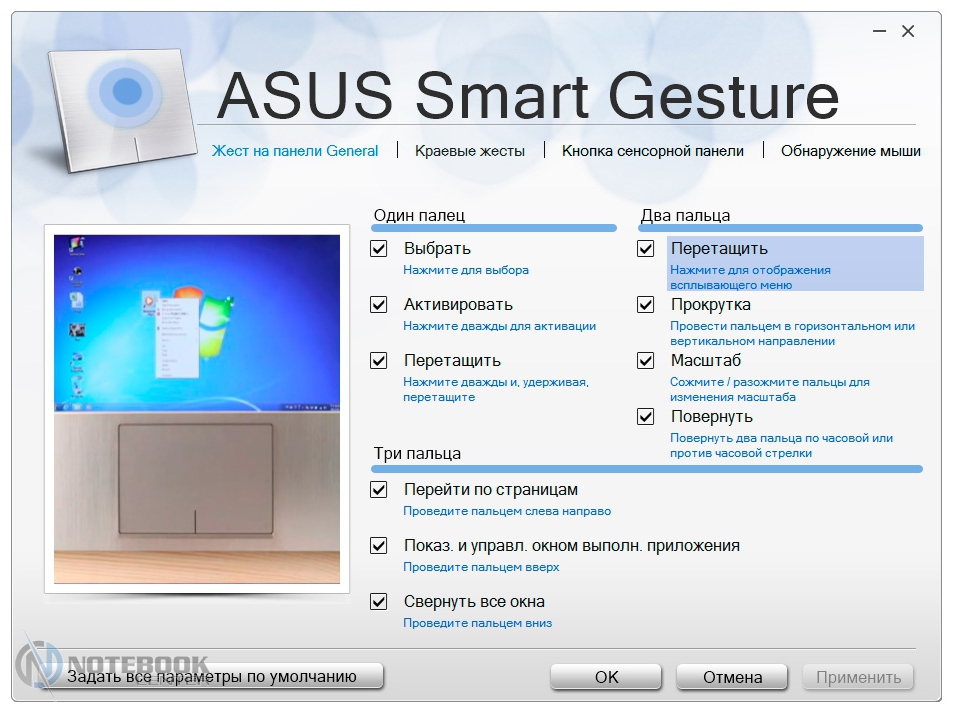Viewport: 953px width, 712px height.
Task: Click the Задать все параметры по умолчанию button
Action: [x=211, y=677]
